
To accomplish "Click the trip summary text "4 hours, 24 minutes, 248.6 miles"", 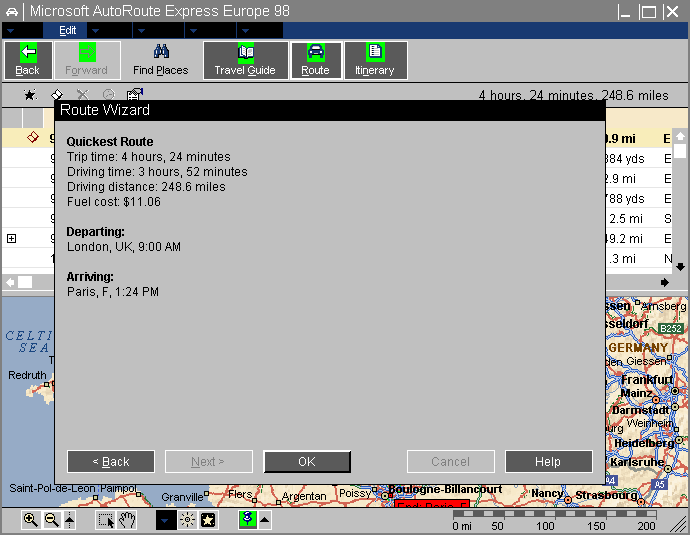I will [x=573, y=95].
